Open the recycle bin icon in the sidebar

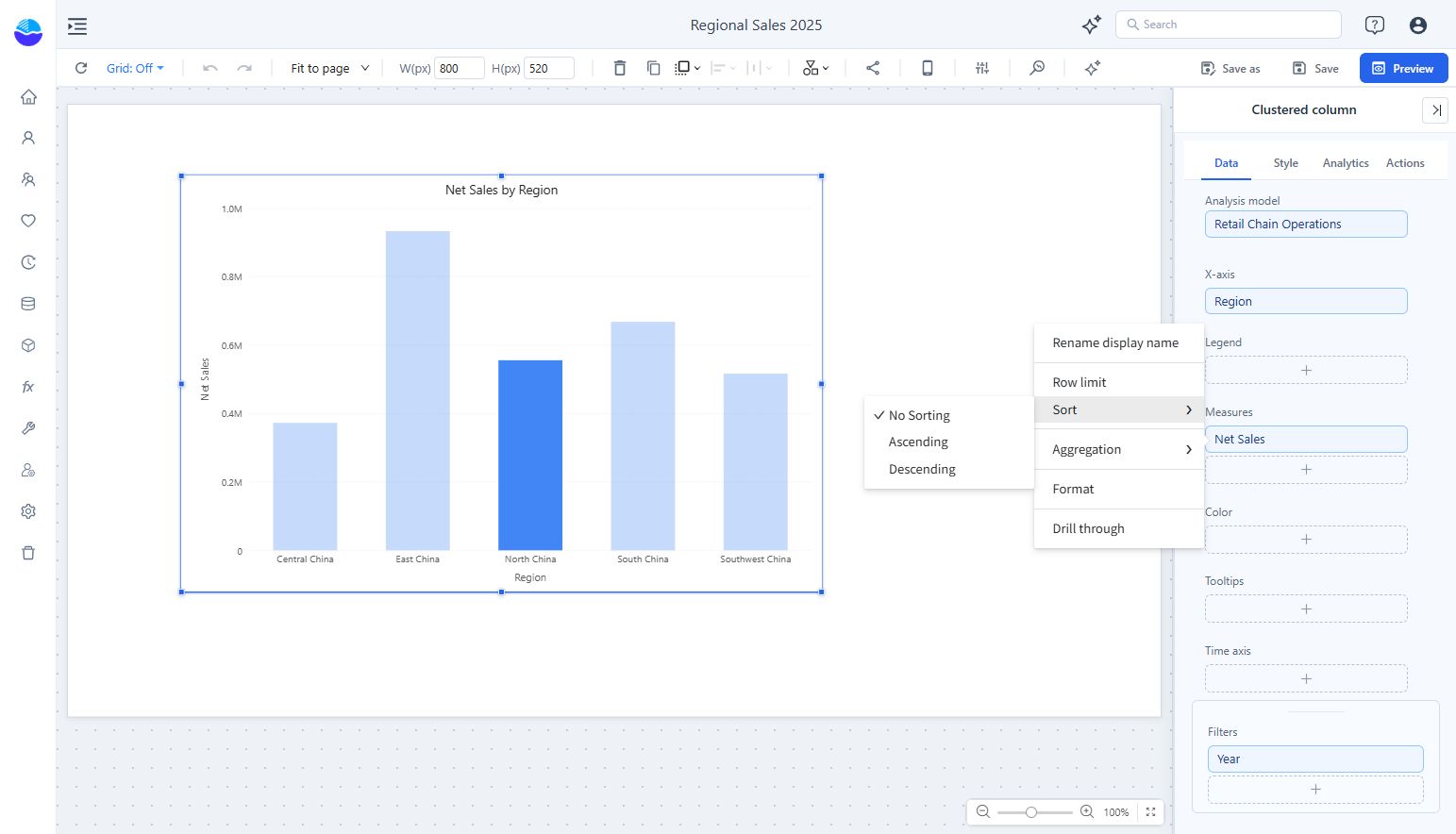[x=28, y=553]
